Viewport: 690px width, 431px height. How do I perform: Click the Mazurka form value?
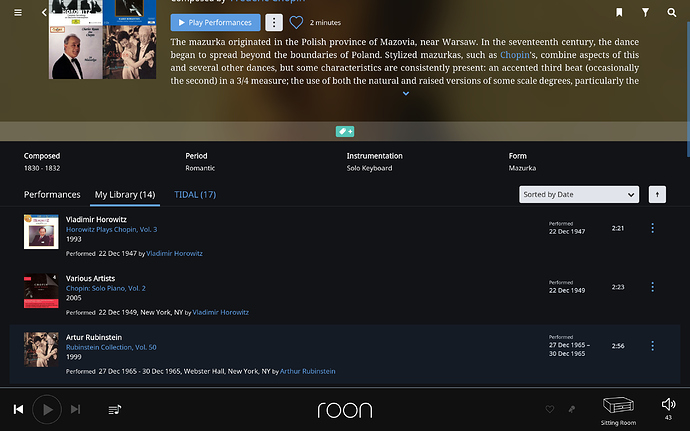tap(522, 168)
